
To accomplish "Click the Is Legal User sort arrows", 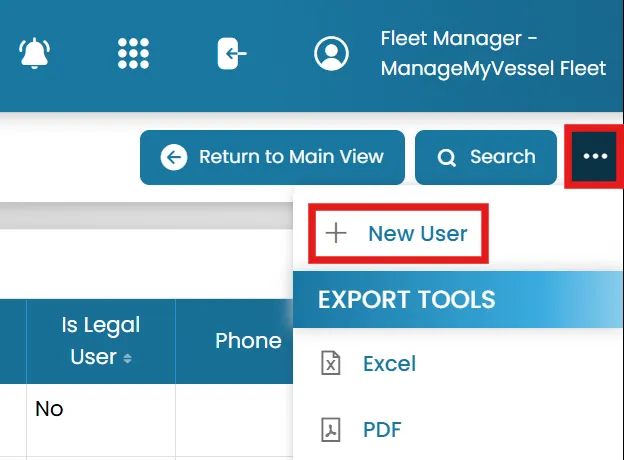I will point(127,359).
